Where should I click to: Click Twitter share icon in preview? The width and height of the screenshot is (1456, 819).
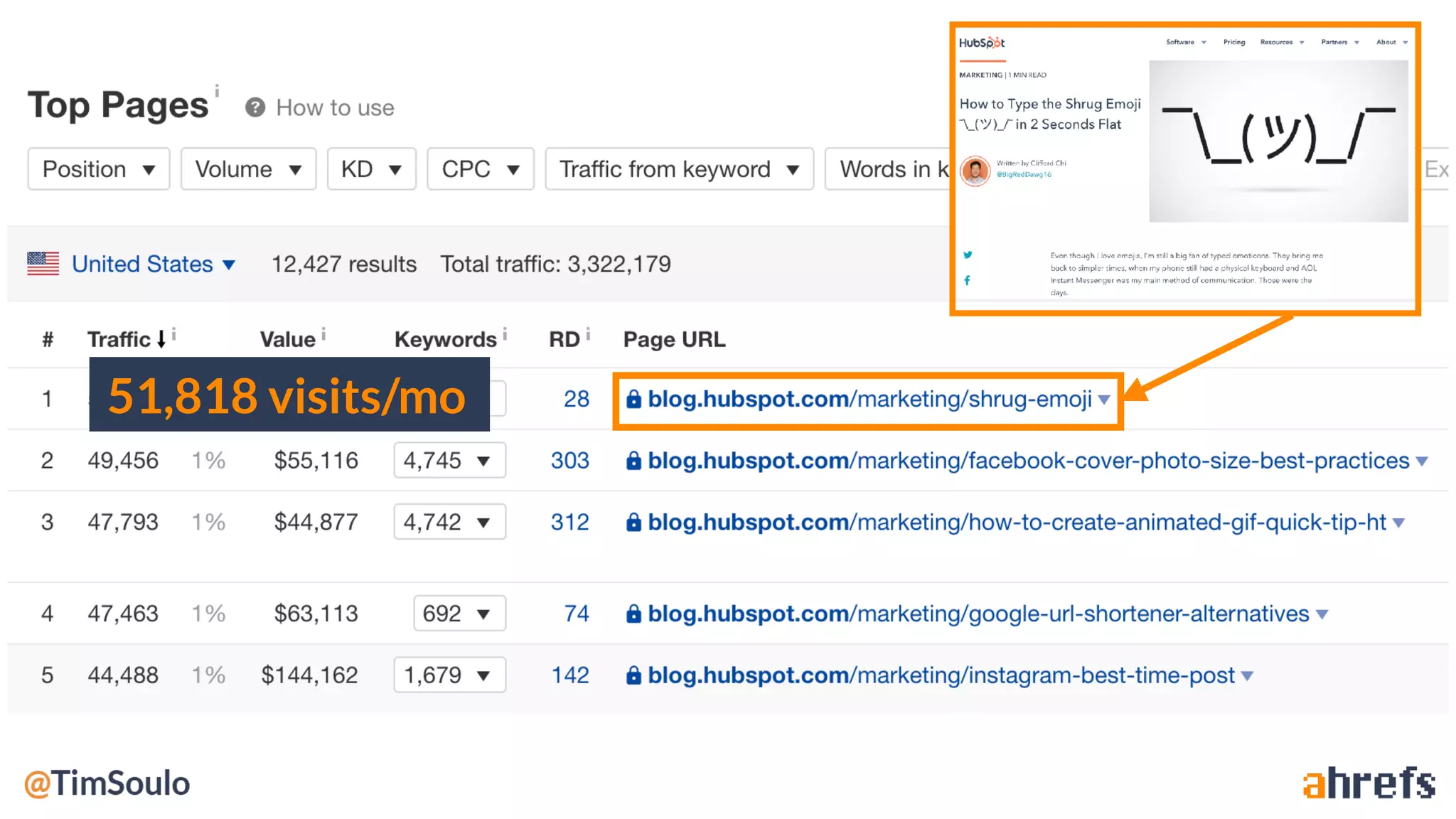click(968, 255)
